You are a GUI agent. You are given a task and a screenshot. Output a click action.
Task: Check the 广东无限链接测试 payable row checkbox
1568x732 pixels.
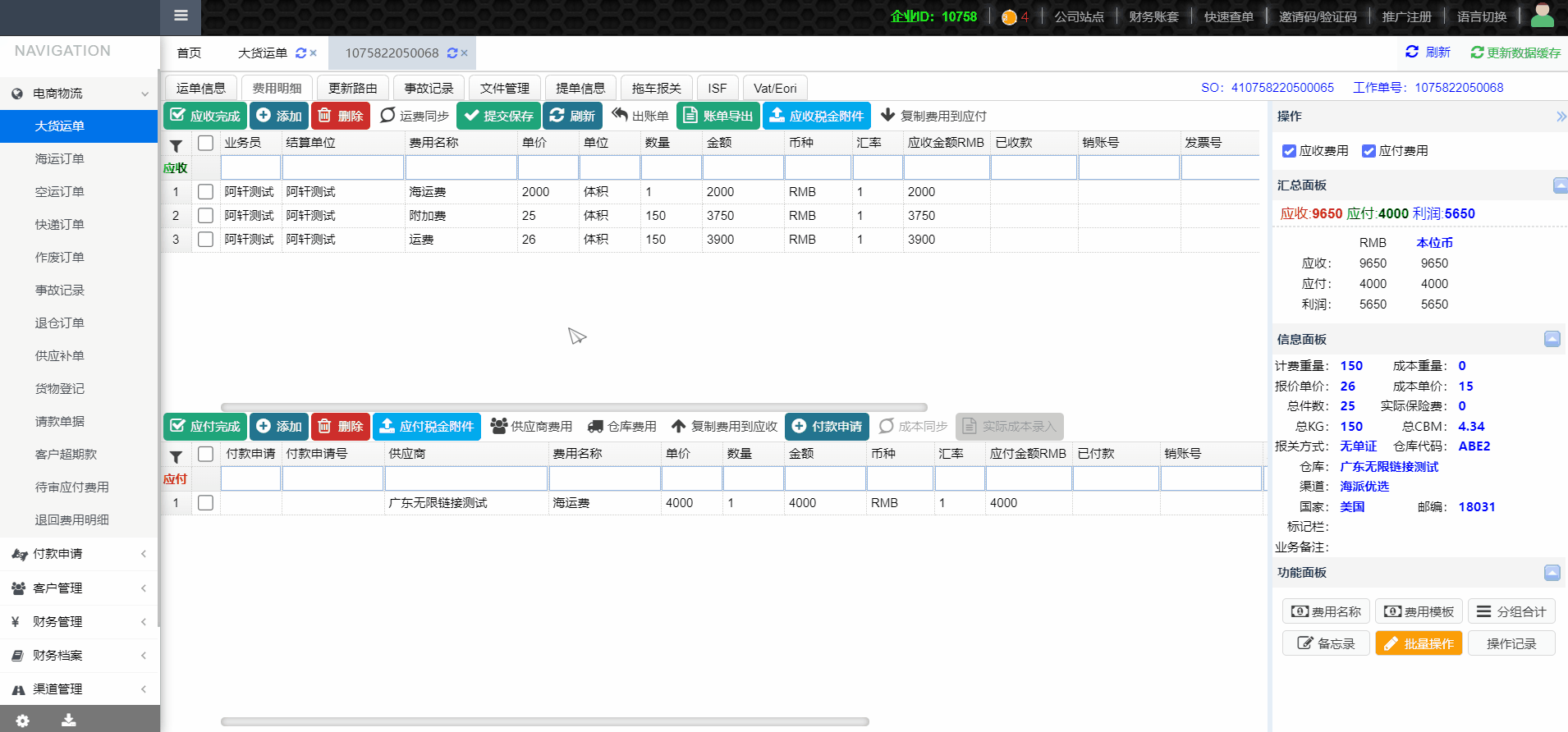pyautogui.click(x=206, y=503)
